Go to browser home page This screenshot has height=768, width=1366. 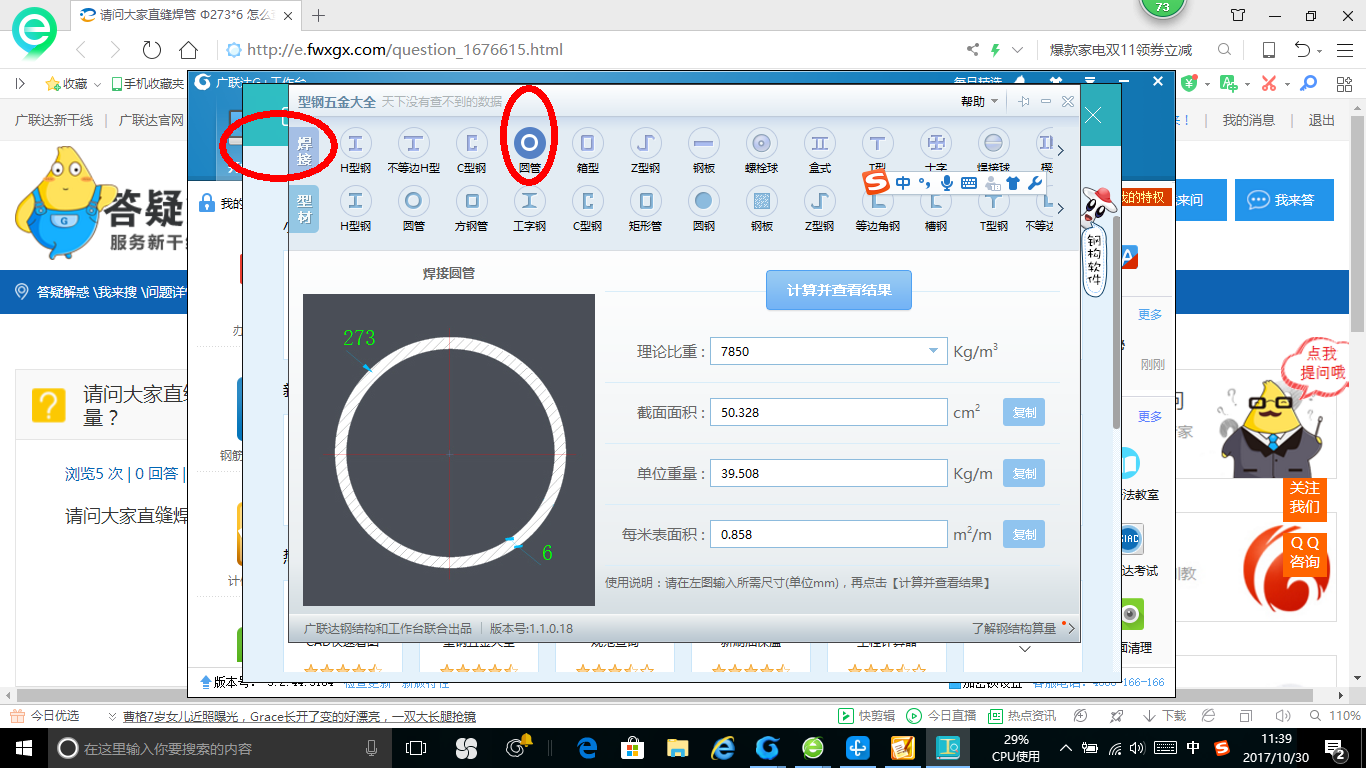point(188,50)
